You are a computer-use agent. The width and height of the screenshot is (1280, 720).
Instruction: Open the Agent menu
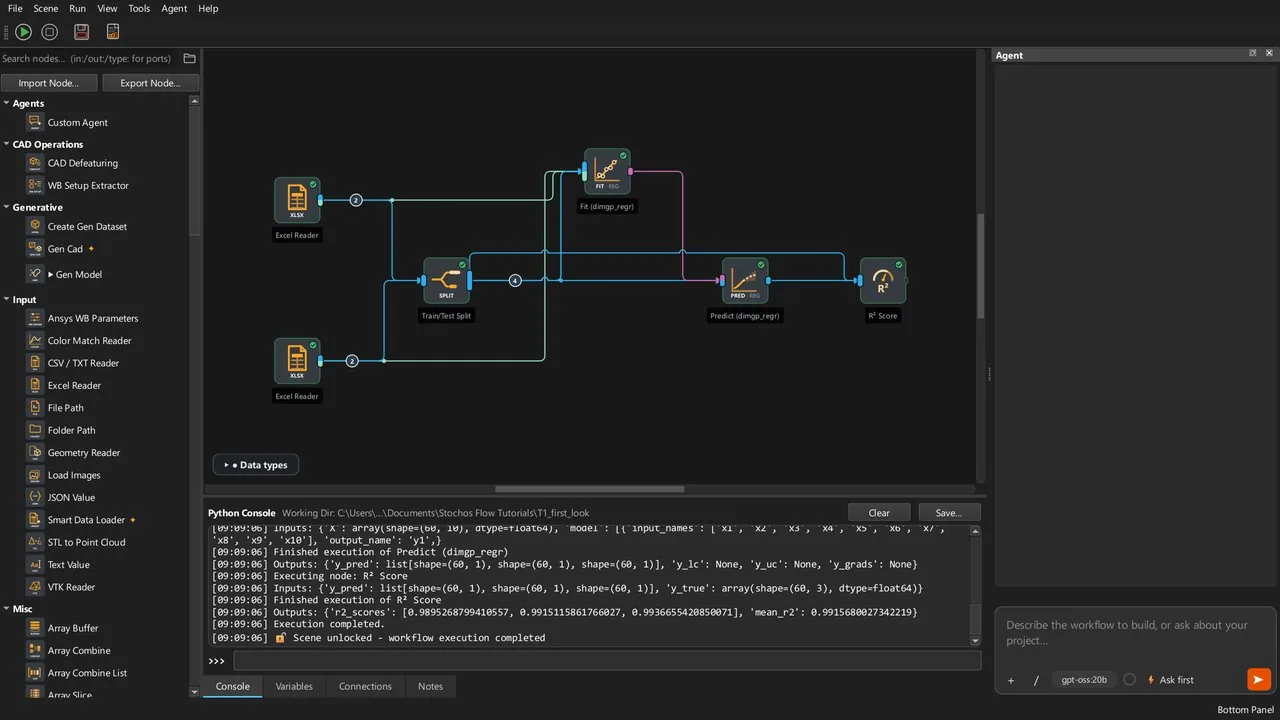tap(174, 8)
